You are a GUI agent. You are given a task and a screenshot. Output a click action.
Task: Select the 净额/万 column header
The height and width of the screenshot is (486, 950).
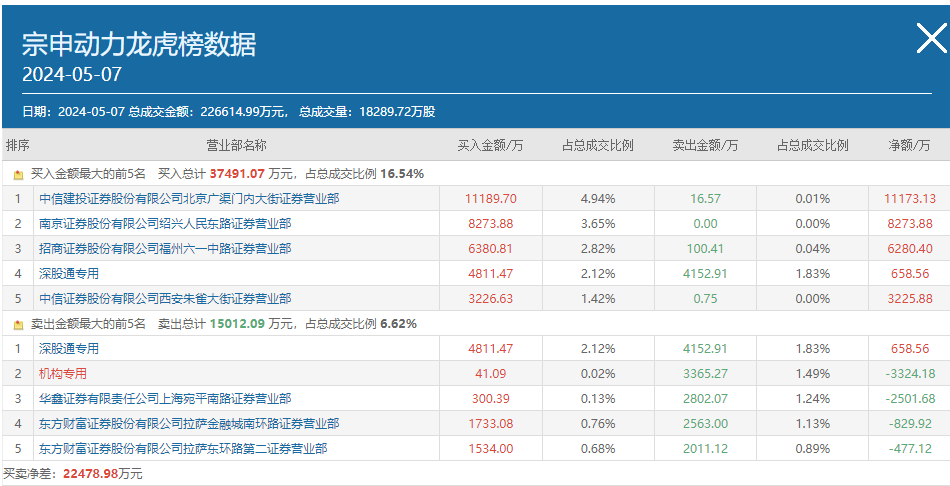point(909,145)
